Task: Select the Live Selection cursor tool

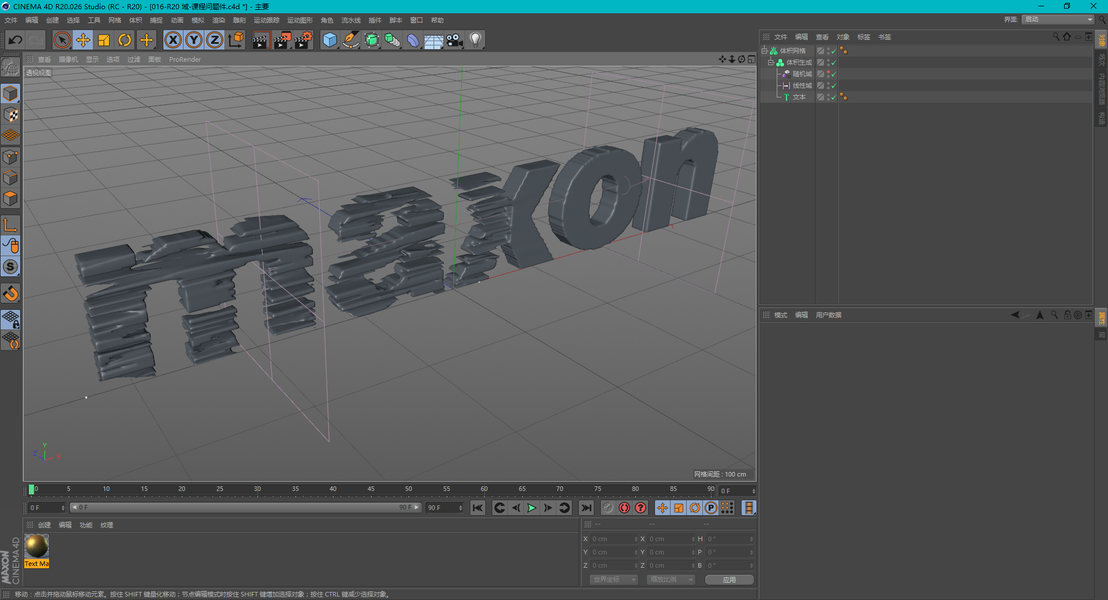Action: (x=62, y=40)
